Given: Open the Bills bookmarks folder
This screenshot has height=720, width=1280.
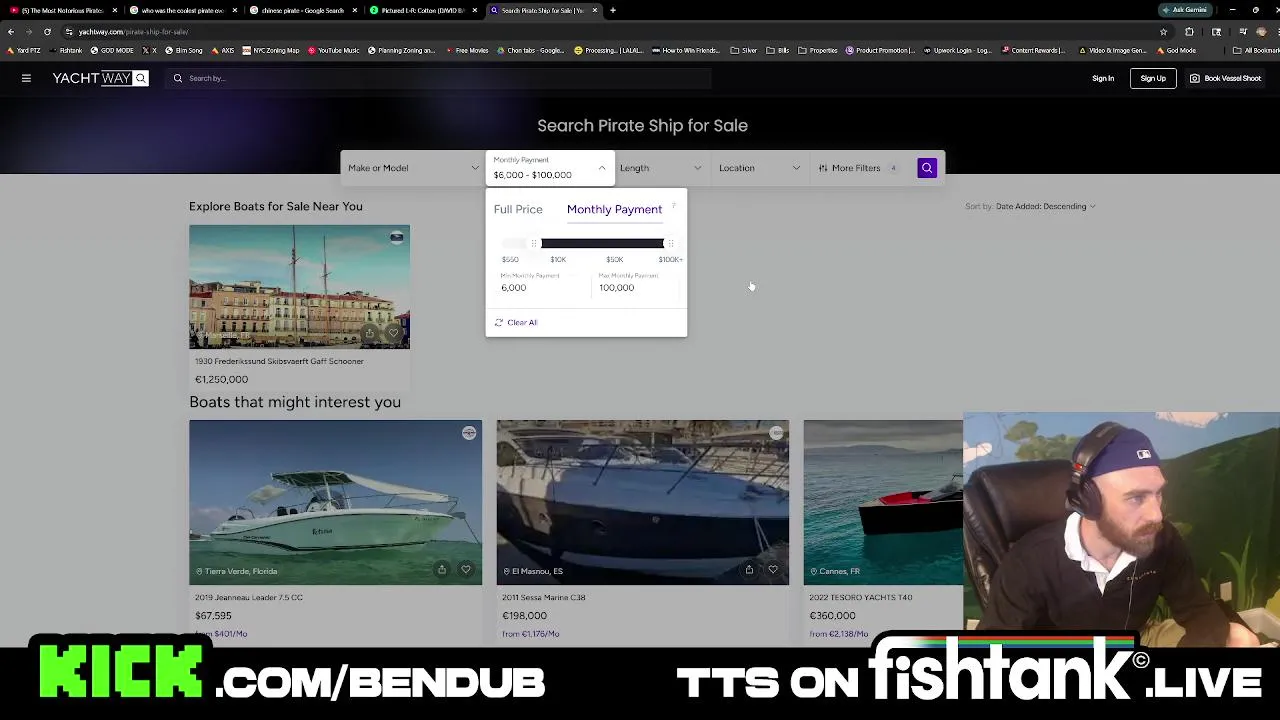Looking at the screenshot, I should 778,50.
